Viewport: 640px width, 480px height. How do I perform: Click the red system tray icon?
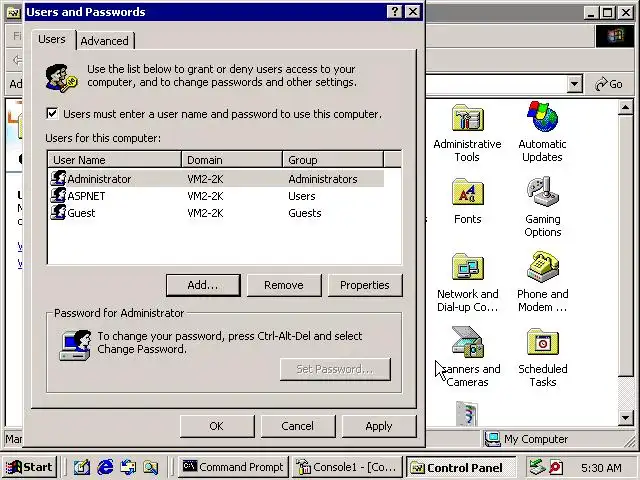click(x=556, y=467)
